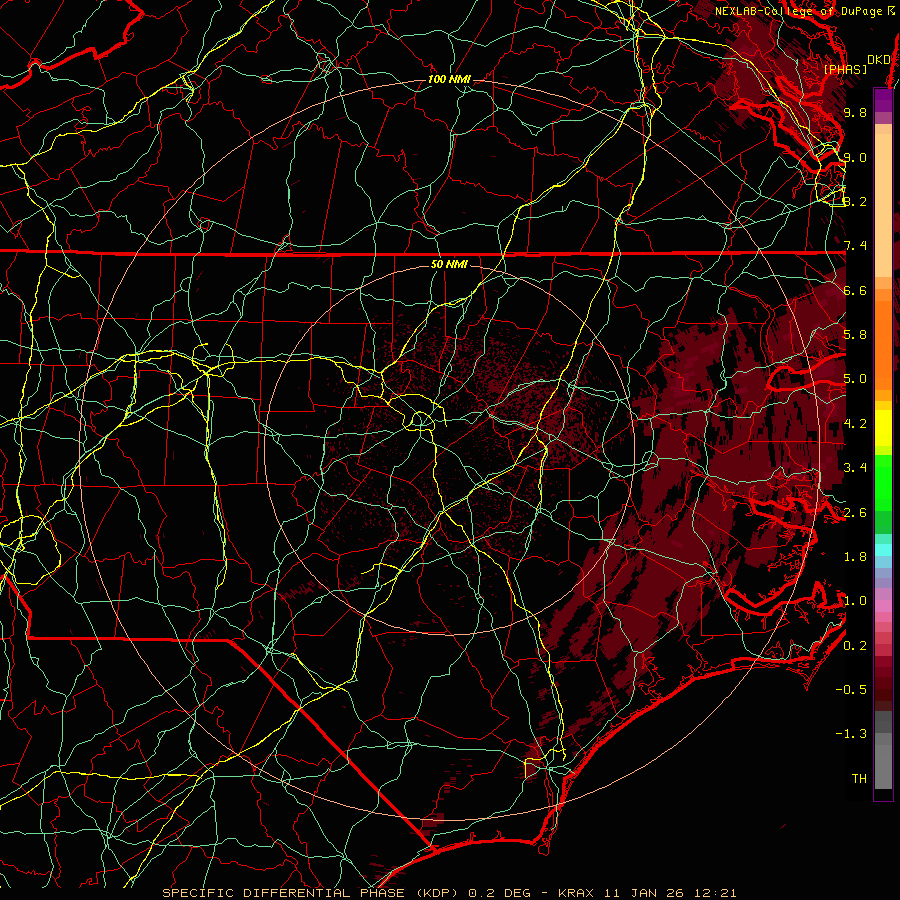Click the '-0.5' scale value
This screenshot has width=900, height=900.
click(851, 690)
